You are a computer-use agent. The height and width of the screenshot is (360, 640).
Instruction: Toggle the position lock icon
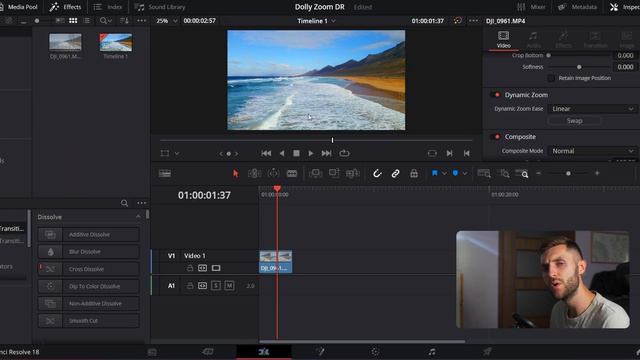pos(413,173)
